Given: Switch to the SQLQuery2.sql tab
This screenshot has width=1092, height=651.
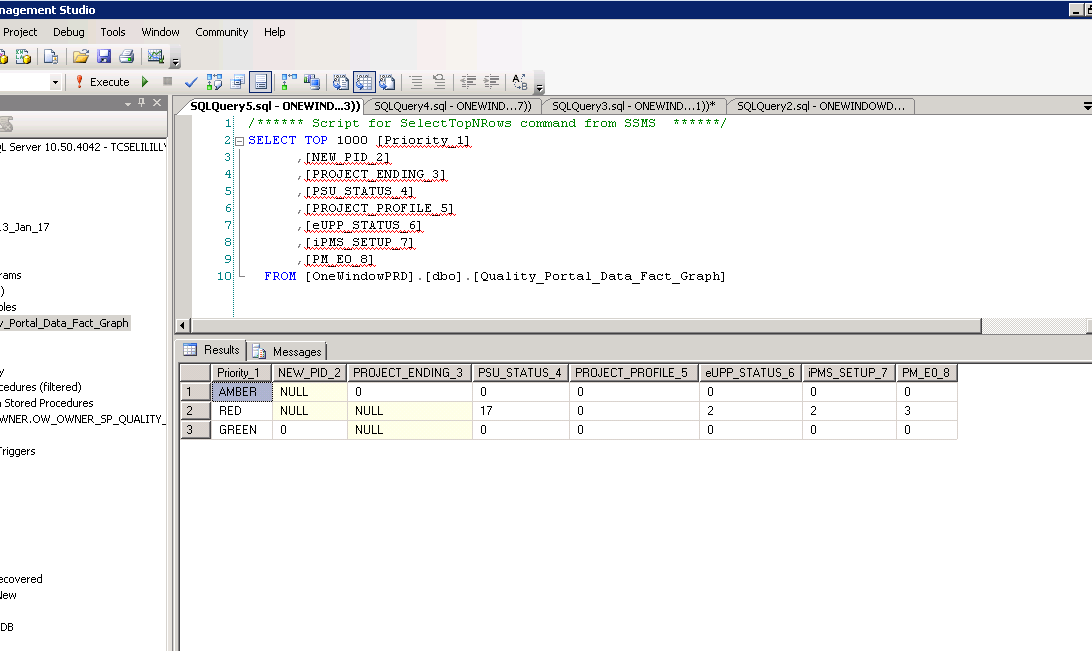Looking at the screenshot, I should tap(821, 106).
